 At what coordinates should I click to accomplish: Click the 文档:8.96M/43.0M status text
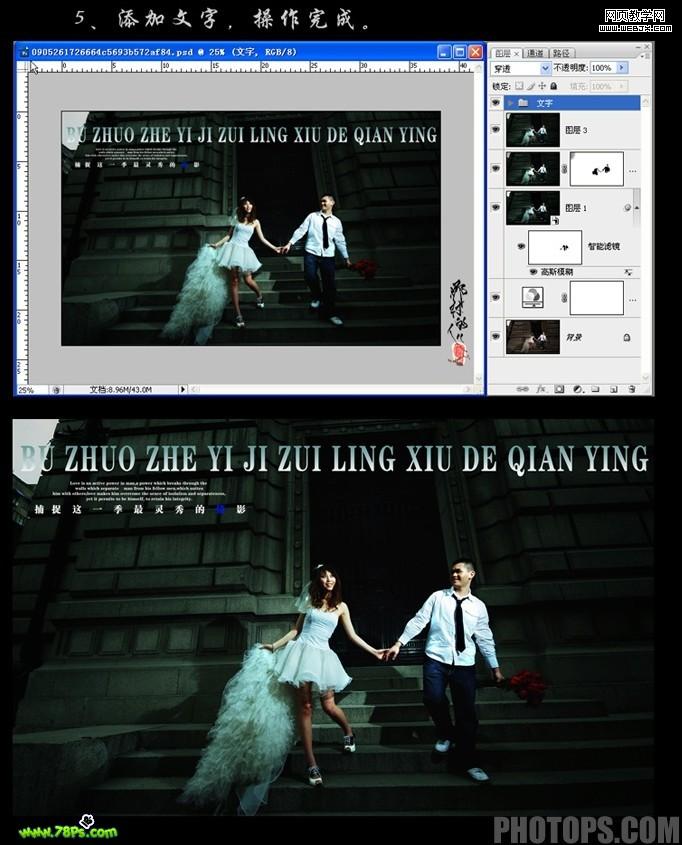coord(121,389)
